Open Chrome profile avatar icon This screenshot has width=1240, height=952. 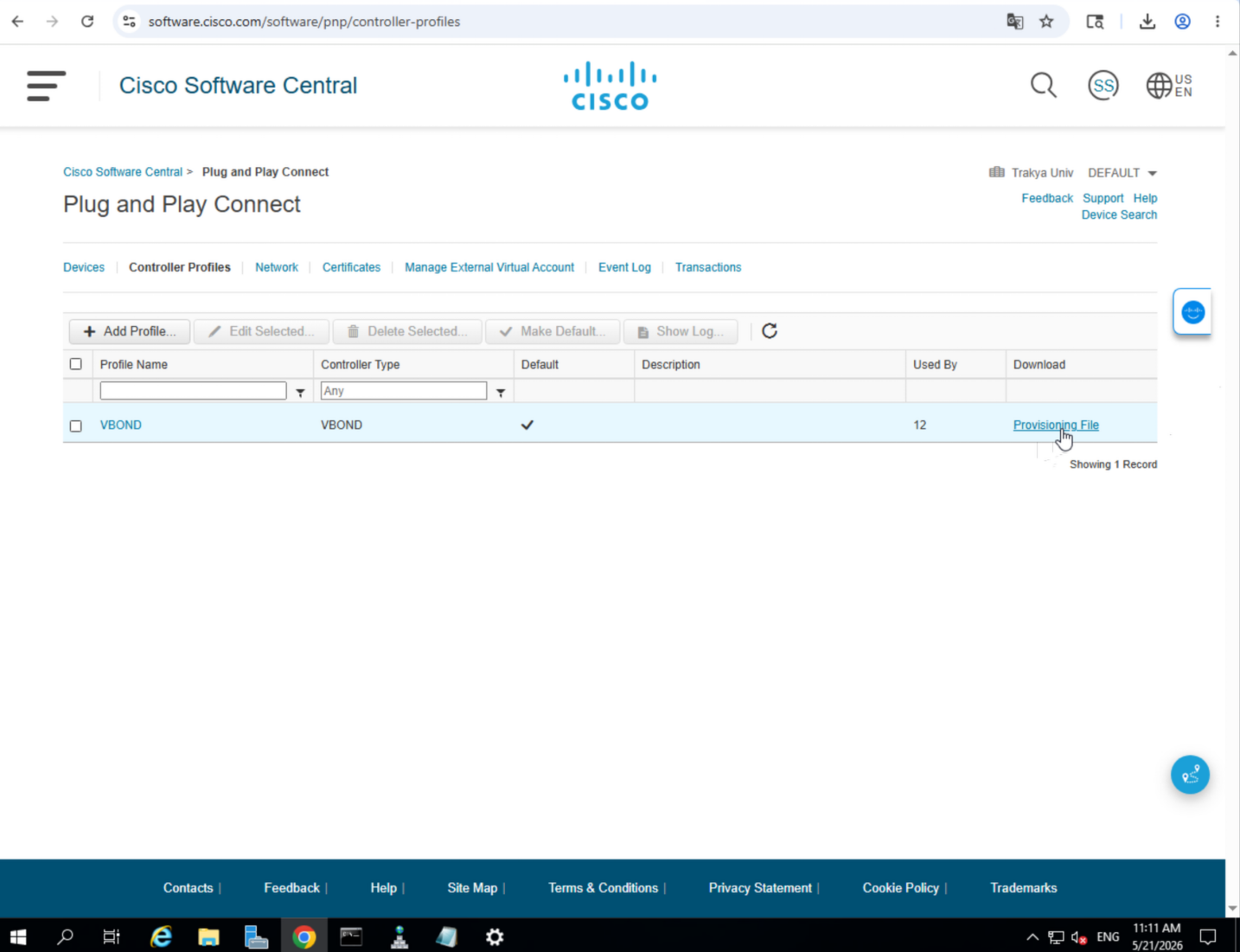pyautogui.click(x=1182, y=22)
